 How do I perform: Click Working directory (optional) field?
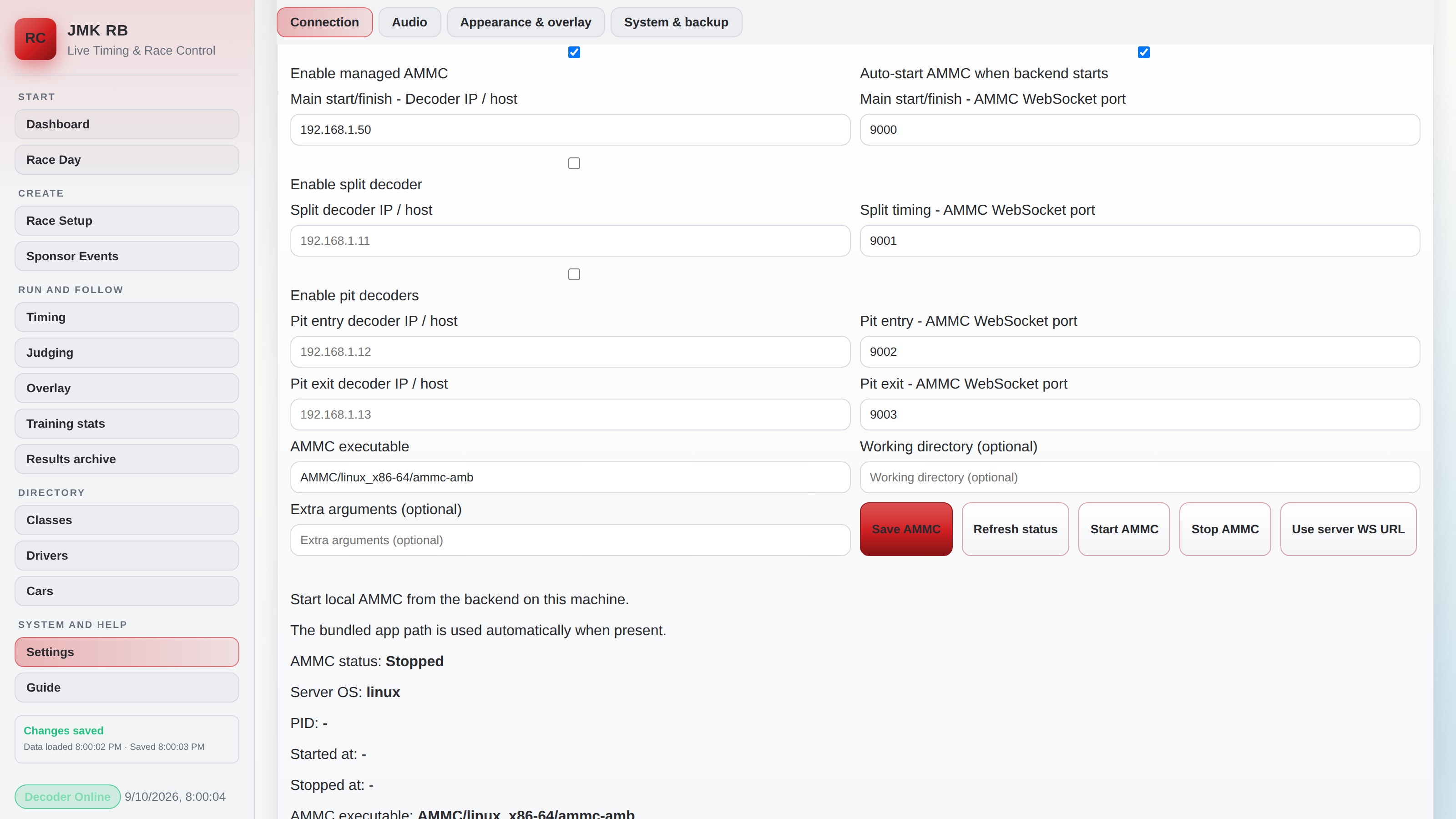click(1139, 478)
